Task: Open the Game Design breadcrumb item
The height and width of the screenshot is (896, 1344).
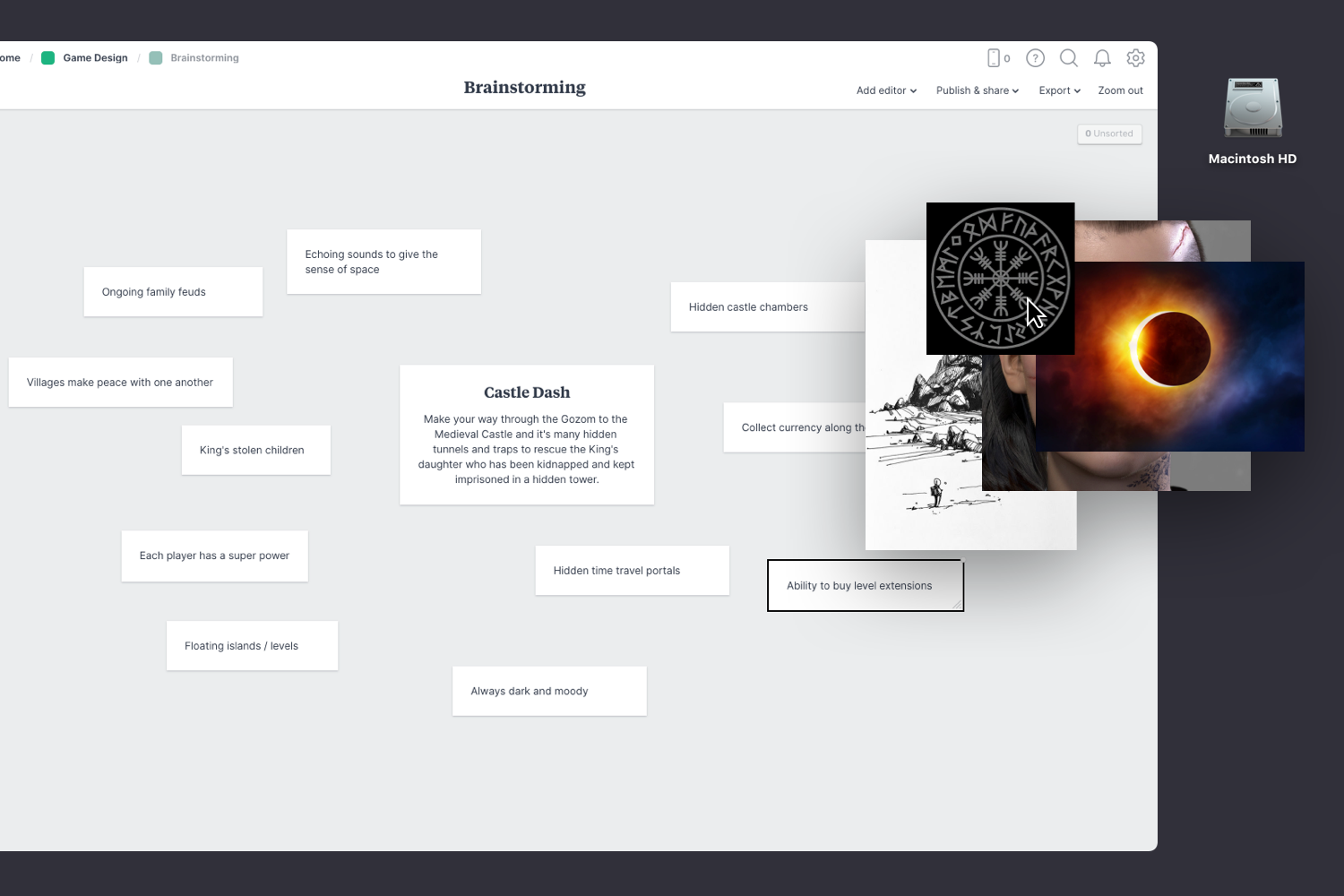Action: coord(95,57)
